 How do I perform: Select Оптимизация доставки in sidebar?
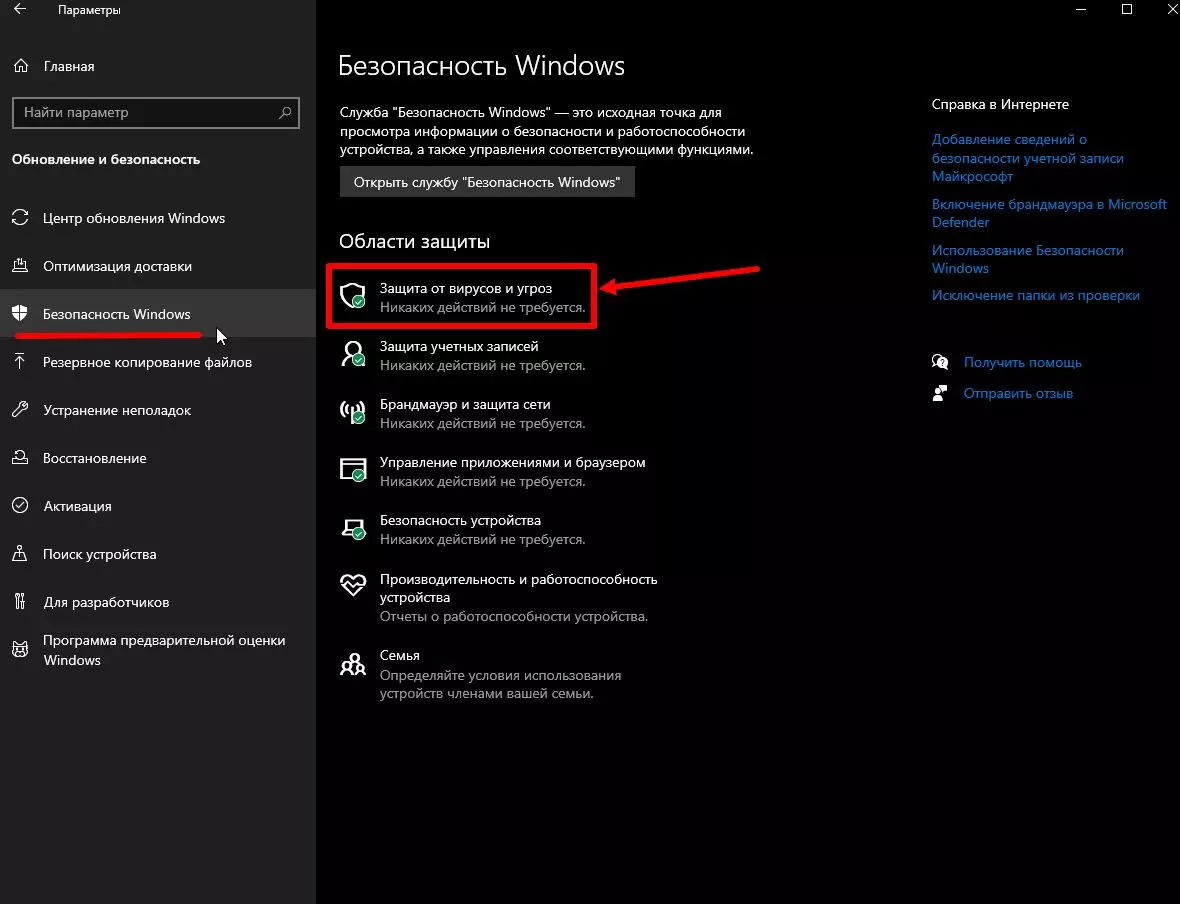point(117,266)
